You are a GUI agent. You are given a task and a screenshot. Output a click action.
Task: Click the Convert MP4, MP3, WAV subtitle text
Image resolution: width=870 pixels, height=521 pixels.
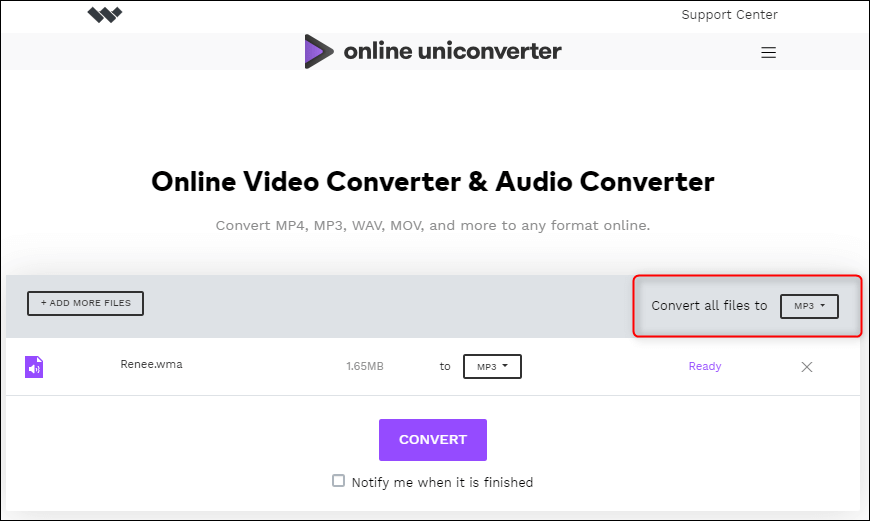pos(433,226)
